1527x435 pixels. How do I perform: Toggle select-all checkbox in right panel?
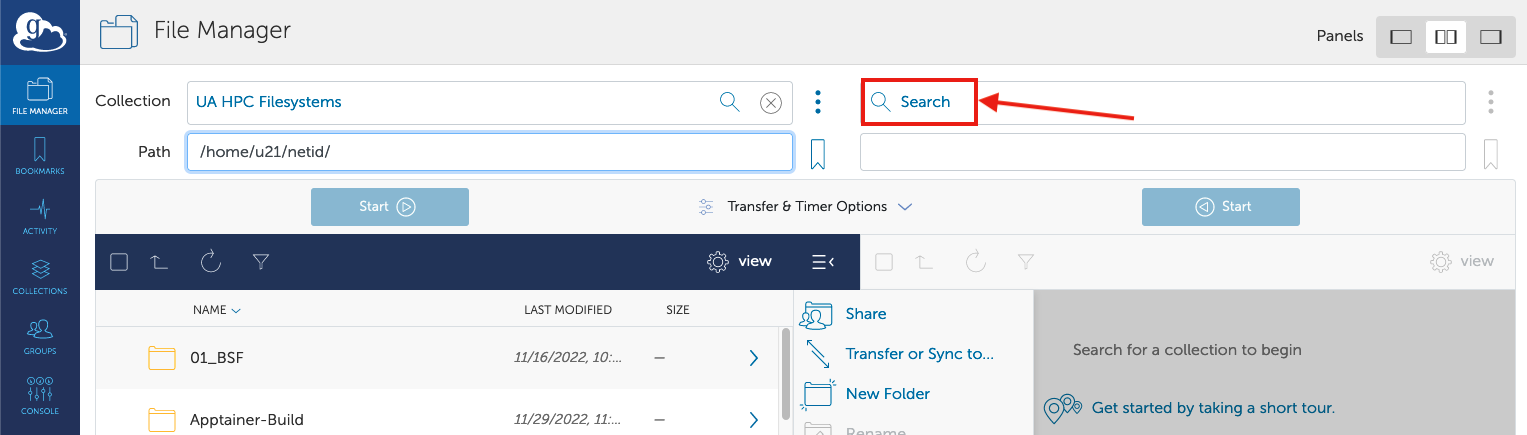pyautogui.click(x=884, y=262)
